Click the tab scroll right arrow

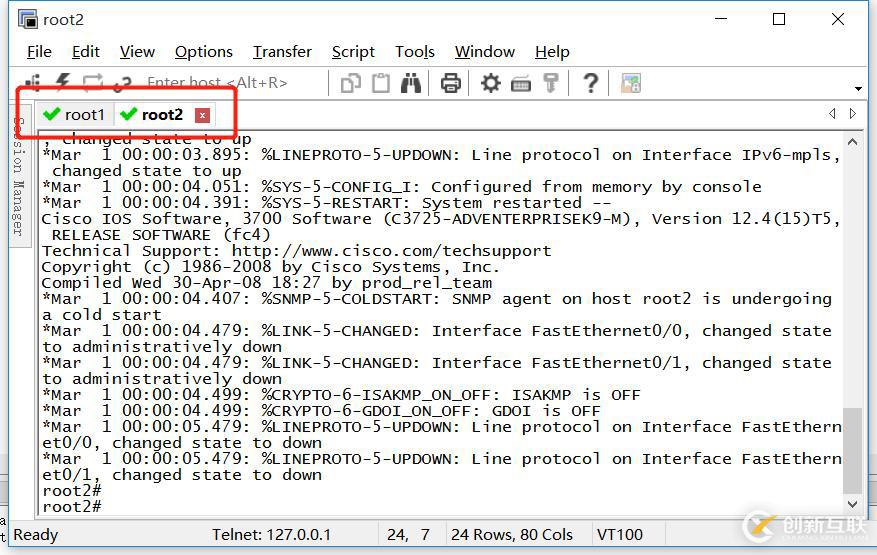(852, 114)
